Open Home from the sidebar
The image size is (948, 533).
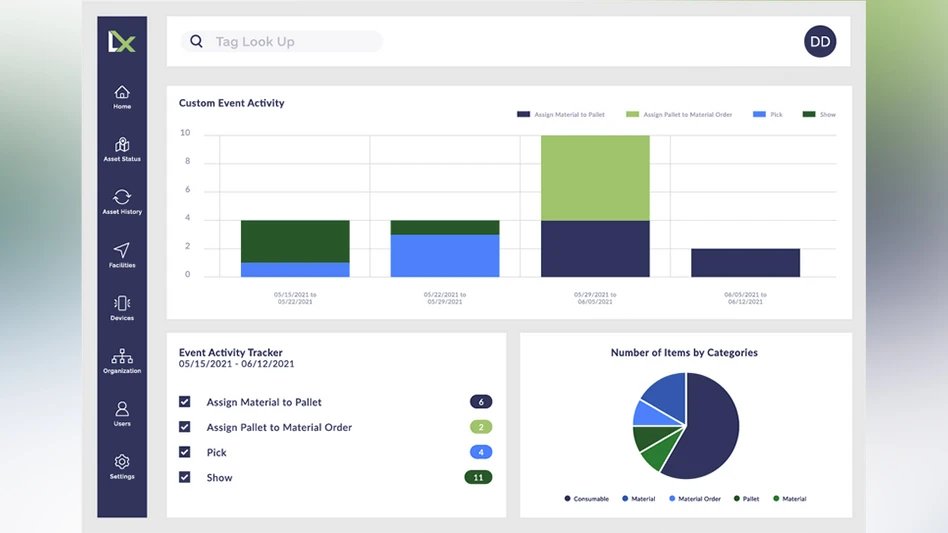coord(122,97)
